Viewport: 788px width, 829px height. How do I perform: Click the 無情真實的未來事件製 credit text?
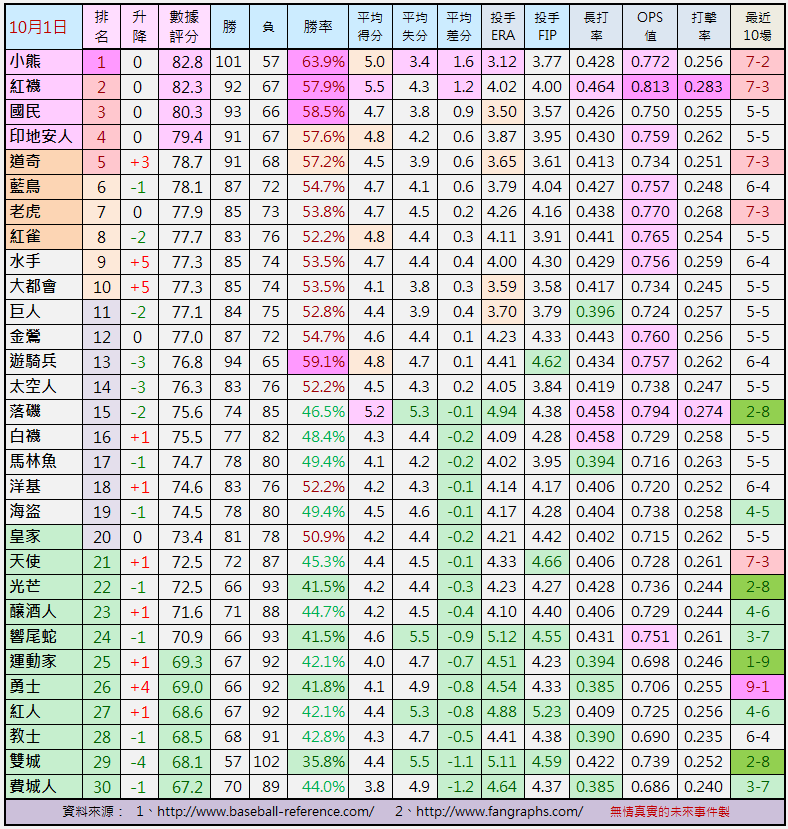(670, 812)
